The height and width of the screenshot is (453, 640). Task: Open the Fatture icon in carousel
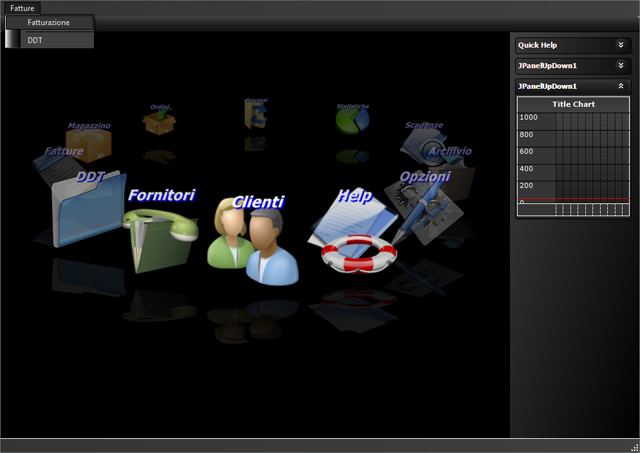pos(60,165)
